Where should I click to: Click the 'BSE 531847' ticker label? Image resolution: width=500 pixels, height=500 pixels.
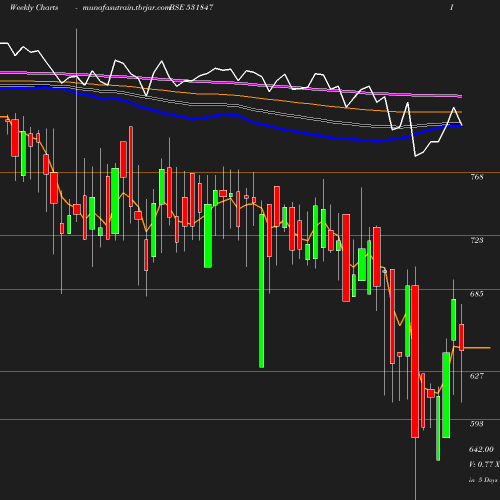[191, 7]
